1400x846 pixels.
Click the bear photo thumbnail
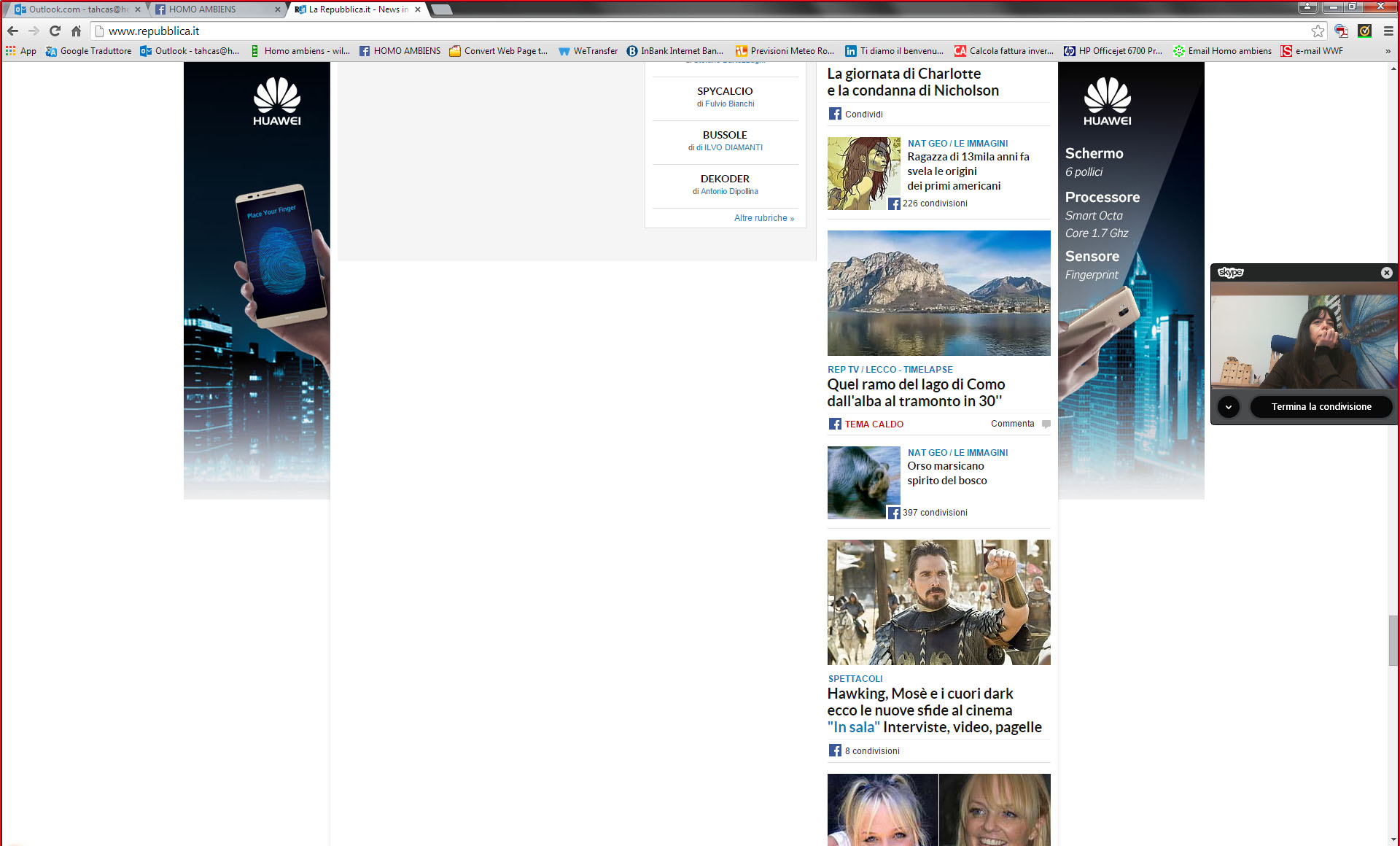[863, 483]
